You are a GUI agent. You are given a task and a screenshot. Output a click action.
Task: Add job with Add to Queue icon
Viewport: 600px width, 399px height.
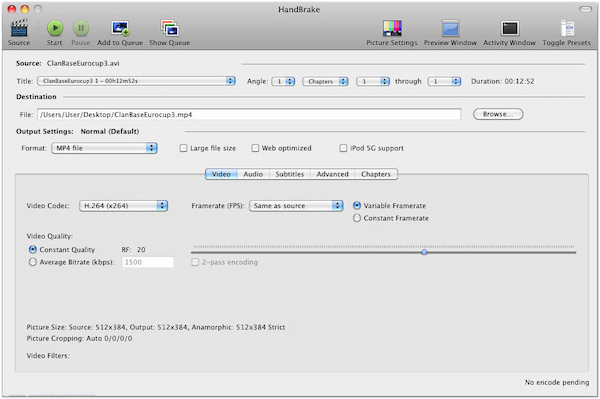click(x=120, y=28)
